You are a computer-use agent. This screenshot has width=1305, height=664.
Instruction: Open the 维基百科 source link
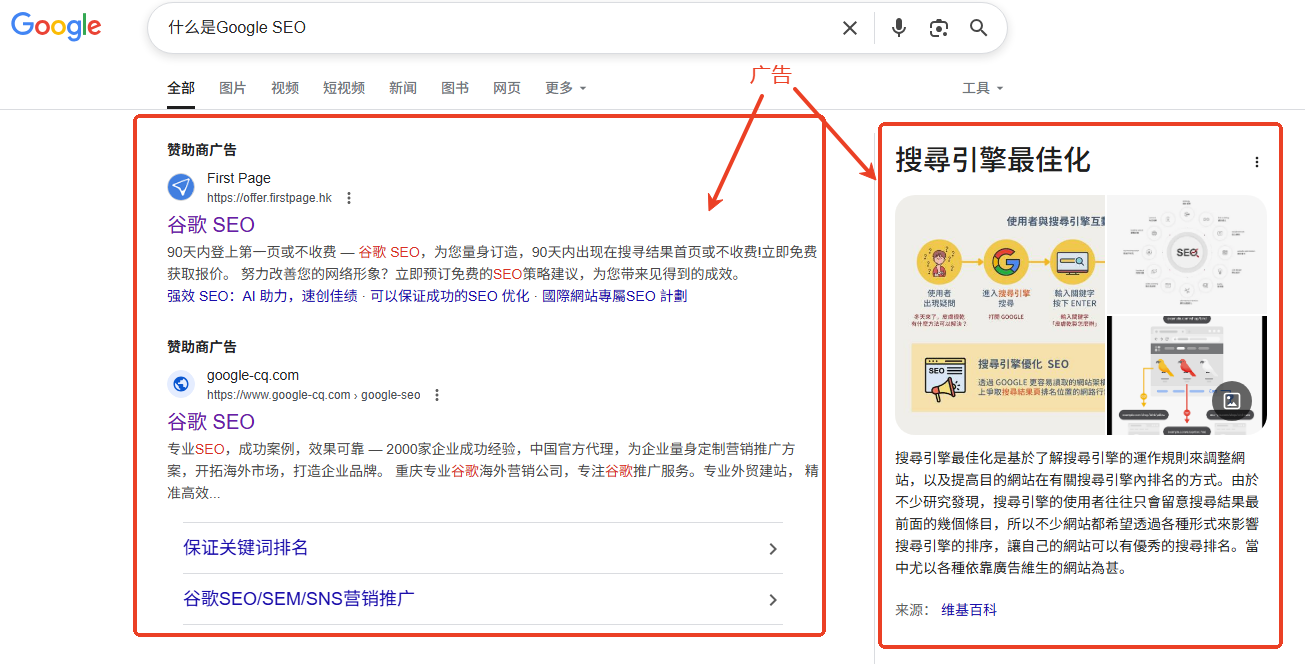coord(969,609)
